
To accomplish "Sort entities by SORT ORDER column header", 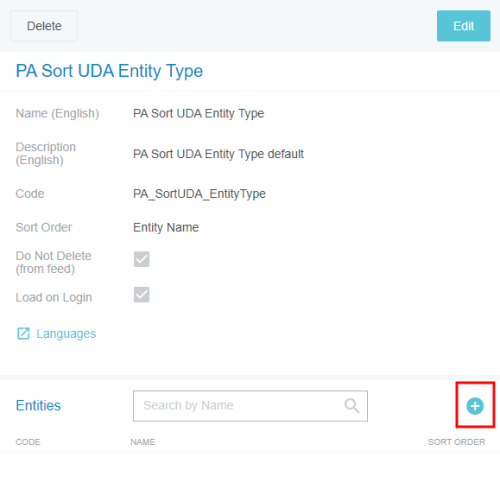I will (456, 442).
